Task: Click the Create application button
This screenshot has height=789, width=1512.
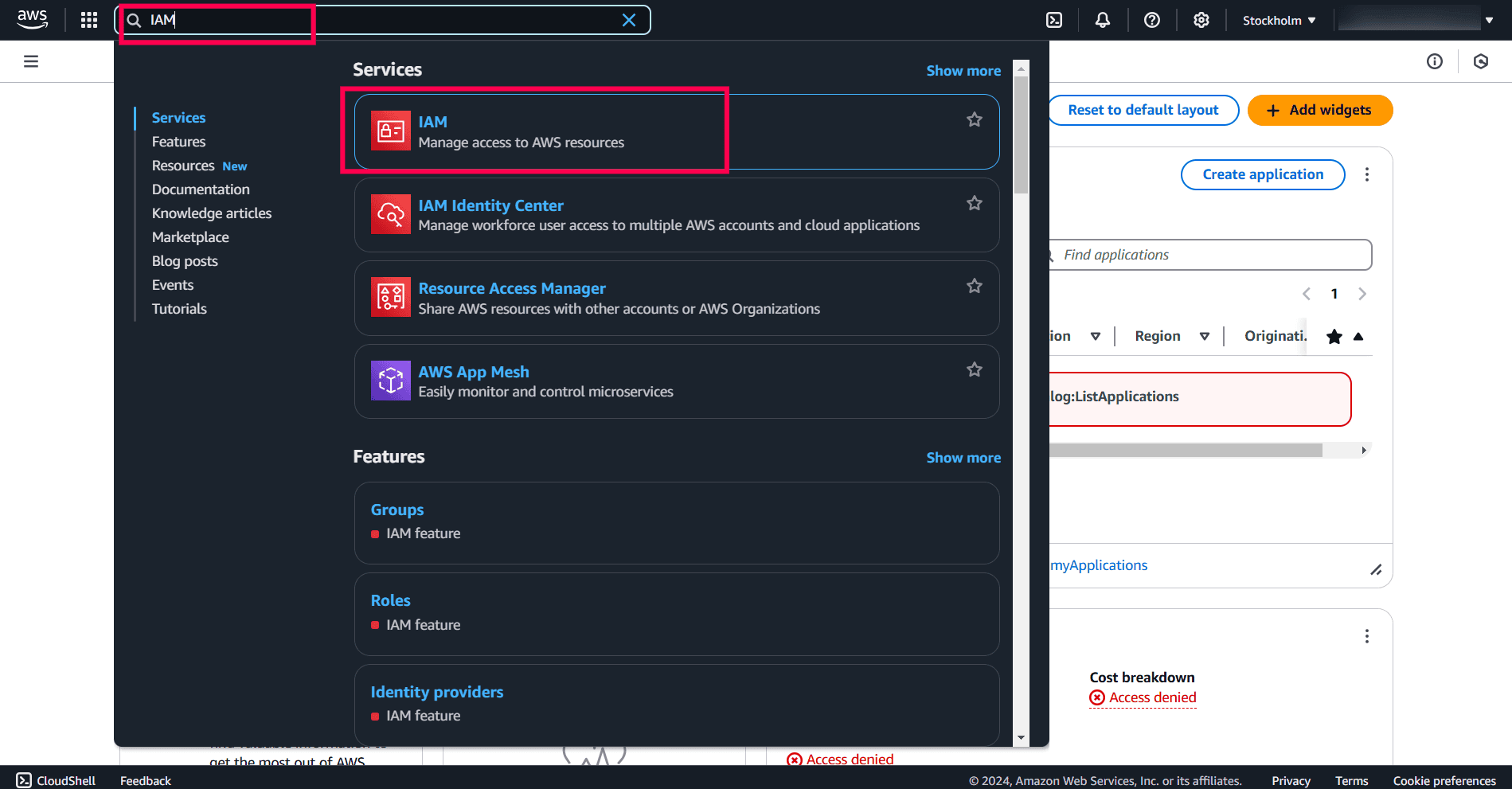Action: (1262, 174)
